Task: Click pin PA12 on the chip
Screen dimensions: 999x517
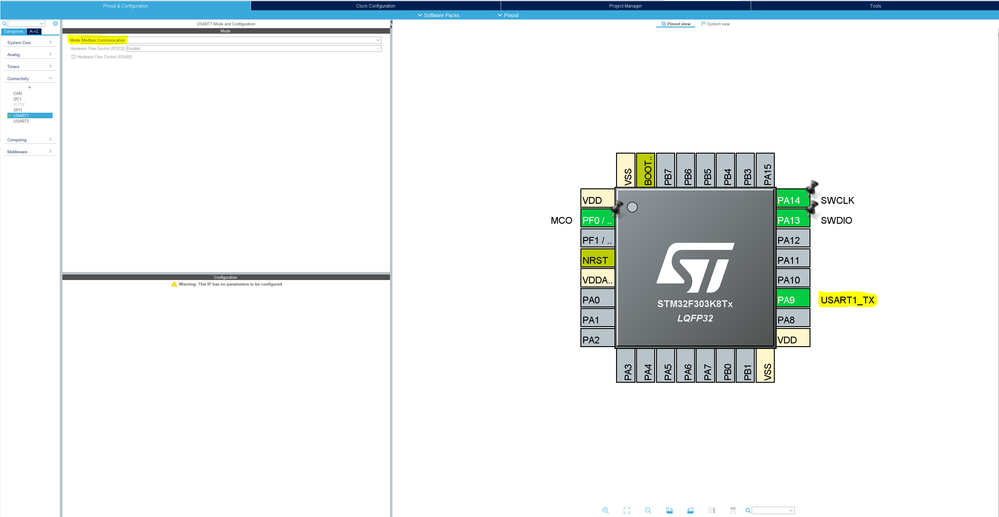Action: coord(793,239)
